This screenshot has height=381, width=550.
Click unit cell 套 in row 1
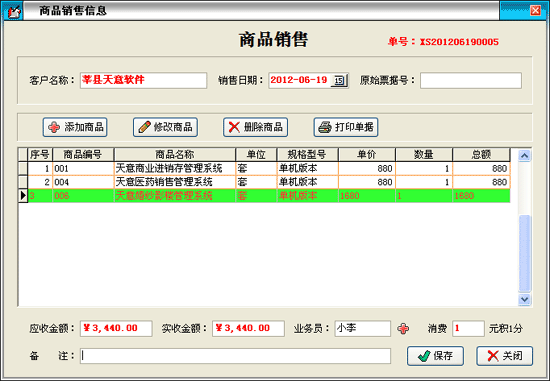click(x=256, y=168)
